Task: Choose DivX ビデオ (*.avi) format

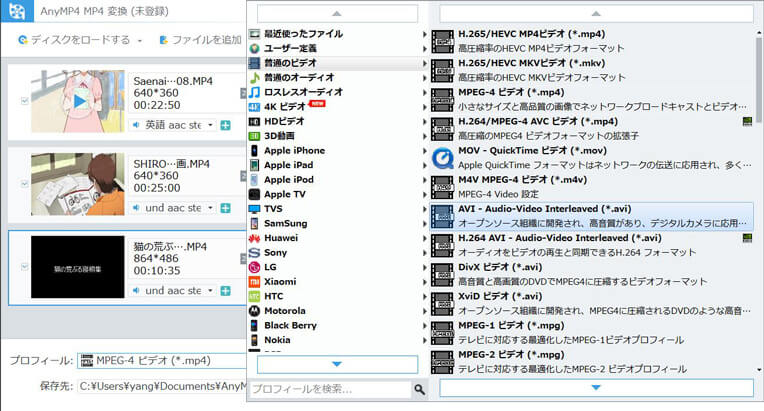Action: click(x=592, y=274)
